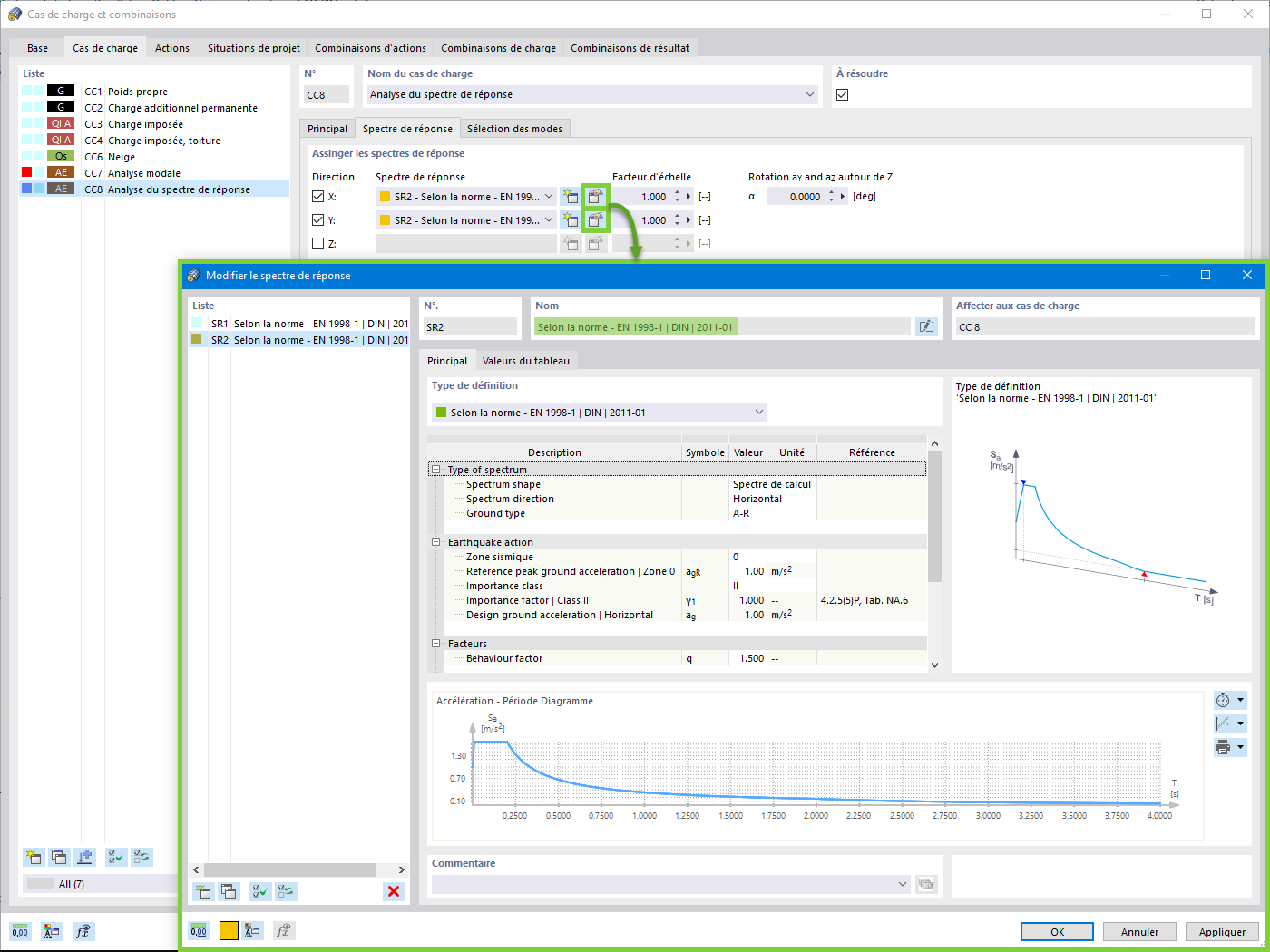Click fx icon in main window footer
Viewport: 1270px width, 952px height.
point(83,931)
